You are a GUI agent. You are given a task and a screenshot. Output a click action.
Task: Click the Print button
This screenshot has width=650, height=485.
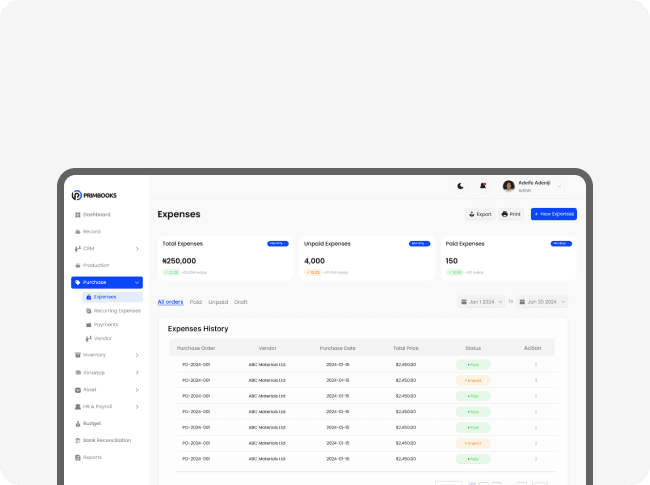[511, 214]
